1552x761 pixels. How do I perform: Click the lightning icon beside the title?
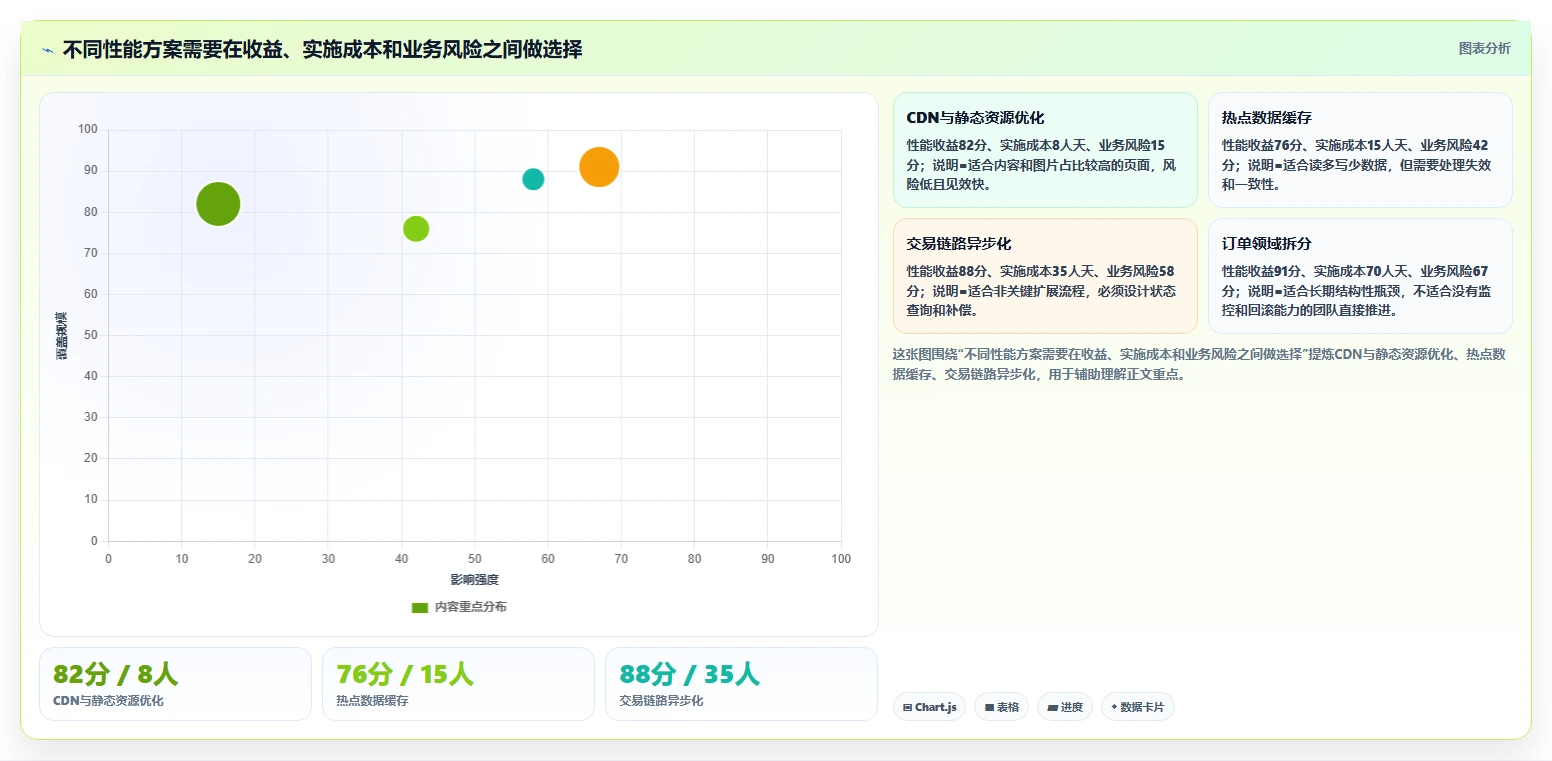point(47,50)
